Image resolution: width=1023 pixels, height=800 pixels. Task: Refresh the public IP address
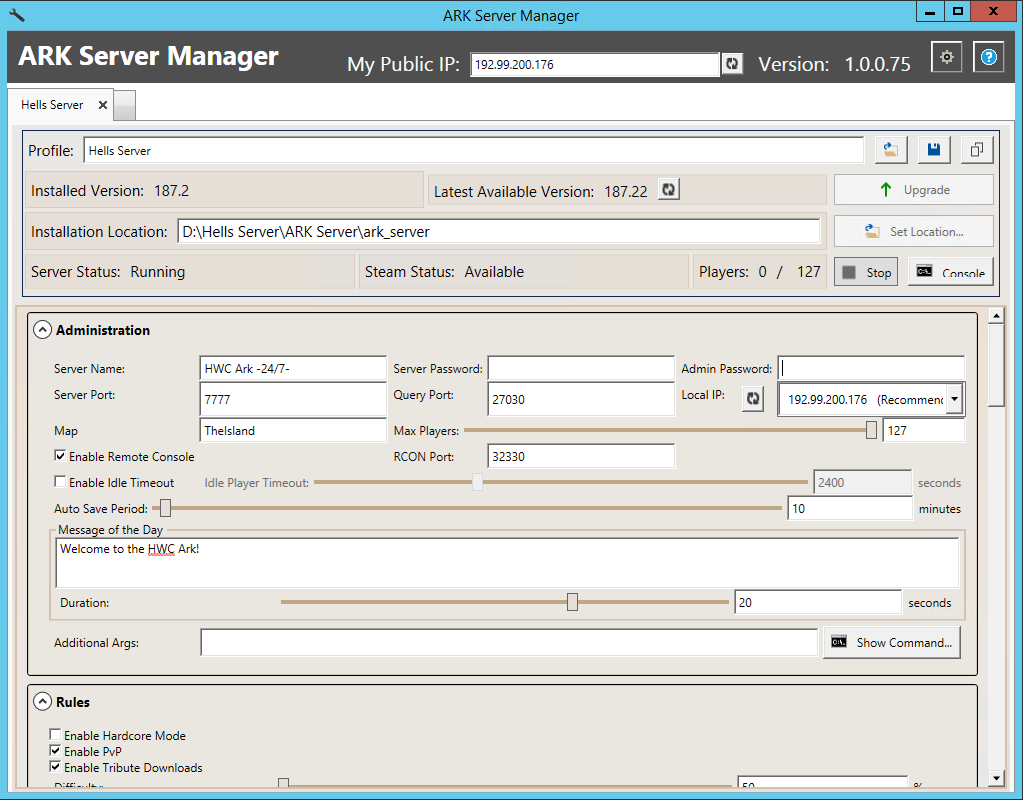[733, 64]
